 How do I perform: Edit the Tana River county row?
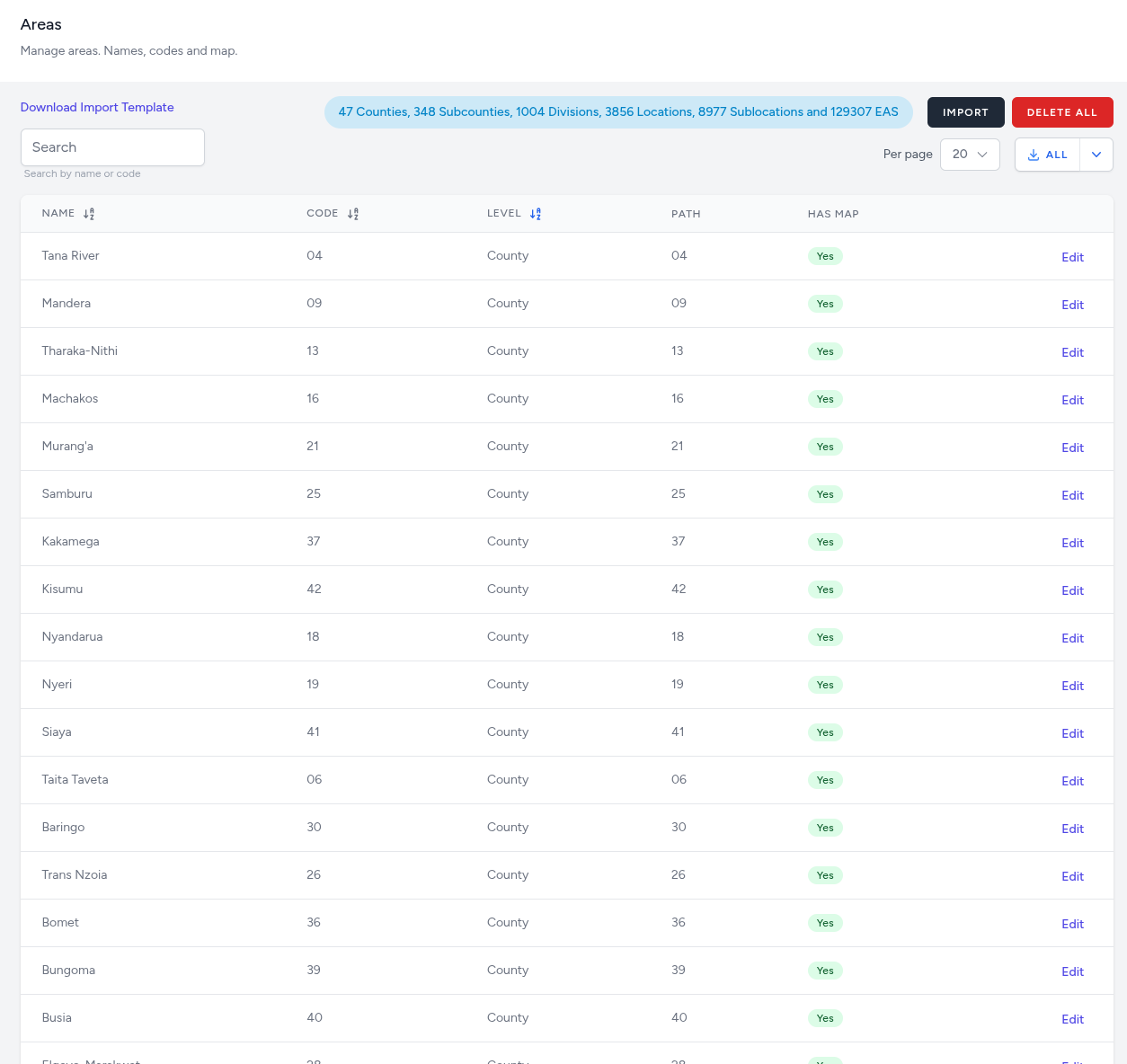tap(1072, 257)
